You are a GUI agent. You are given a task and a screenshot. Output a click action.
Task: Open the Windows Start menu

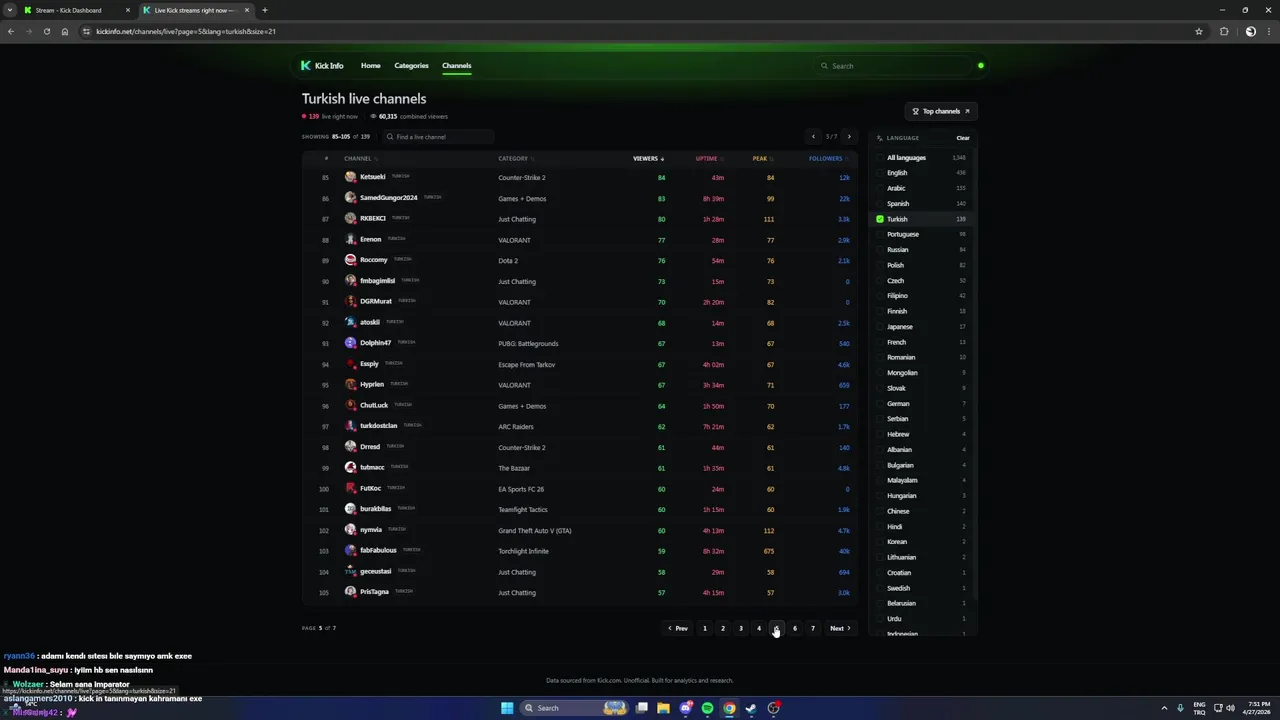[x=507, y=708]
